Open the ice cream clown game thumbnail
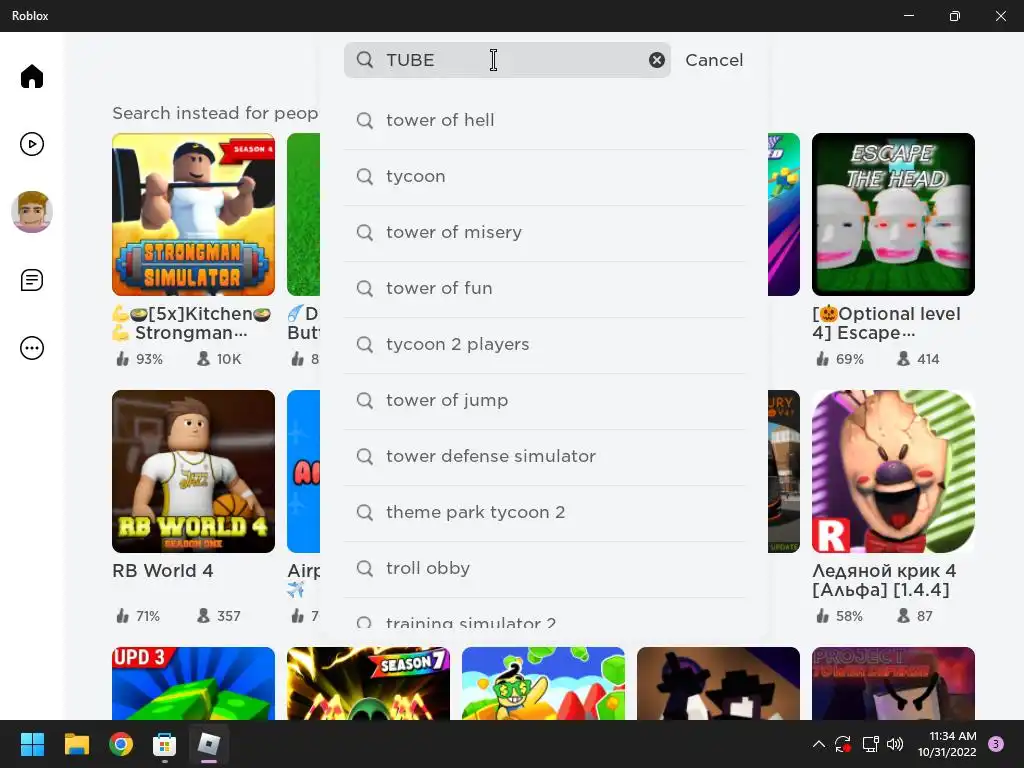1024x768 pixels. (893, 472)
